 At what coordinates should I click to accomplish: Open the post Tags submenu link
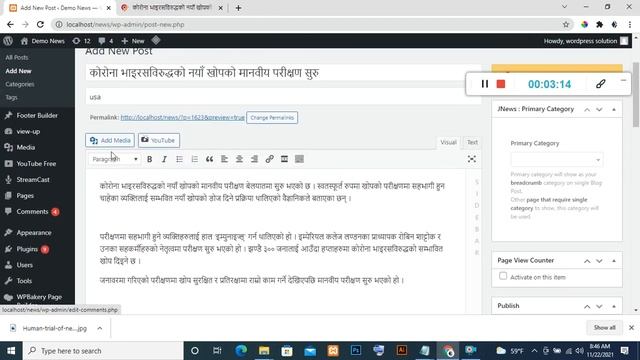(11, 97)
